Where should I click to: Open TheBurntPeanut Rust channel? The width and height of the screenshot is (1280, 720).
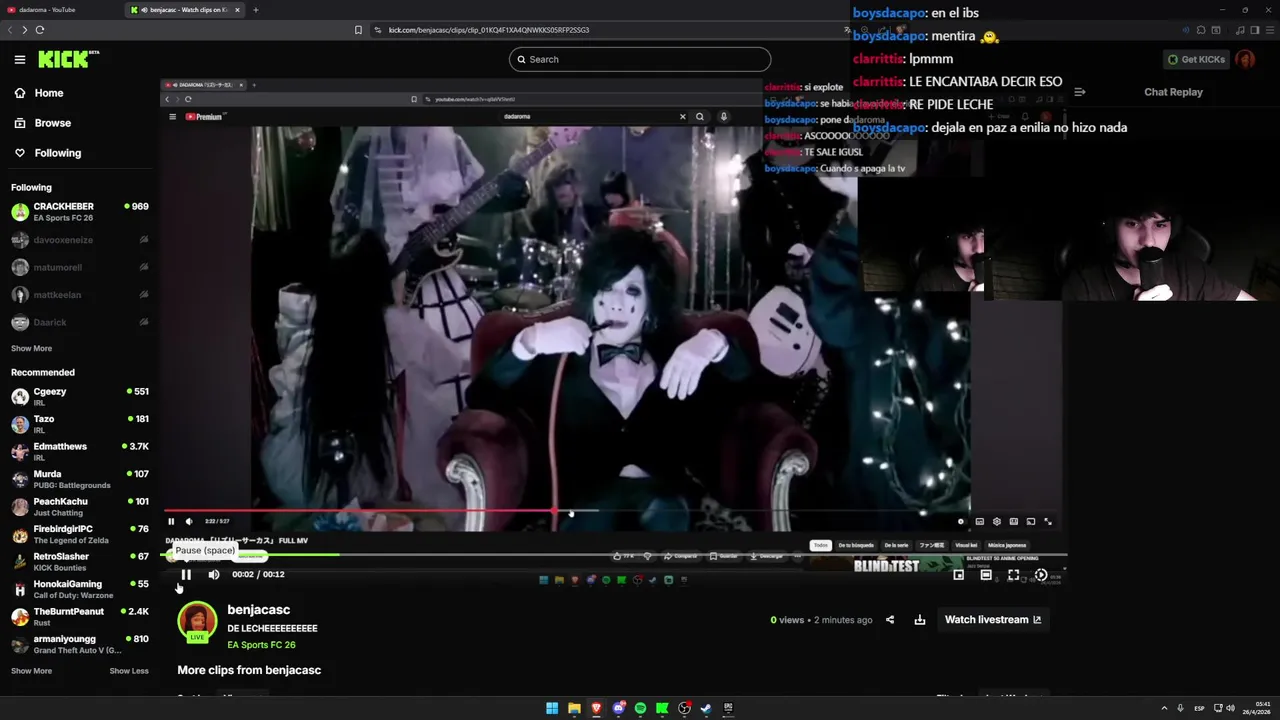80,617
